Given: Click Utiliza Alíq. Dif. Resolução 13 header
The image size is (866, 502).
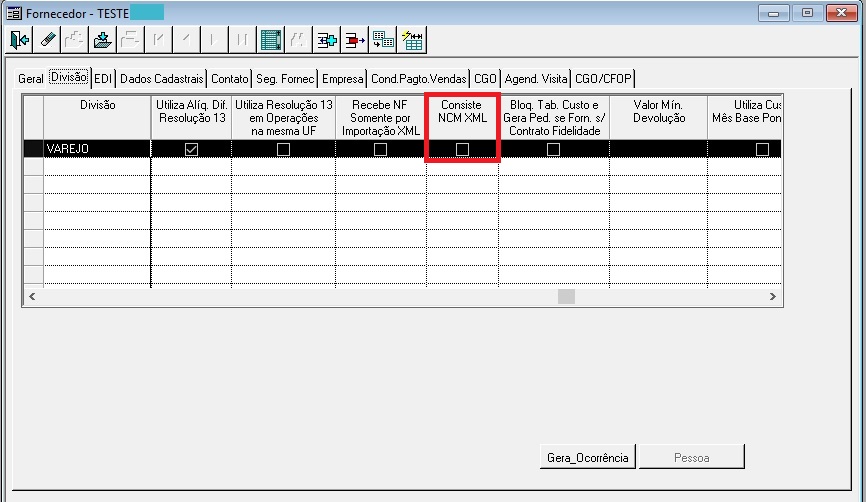Looking at the screenshot, I should tap(191, 117).
